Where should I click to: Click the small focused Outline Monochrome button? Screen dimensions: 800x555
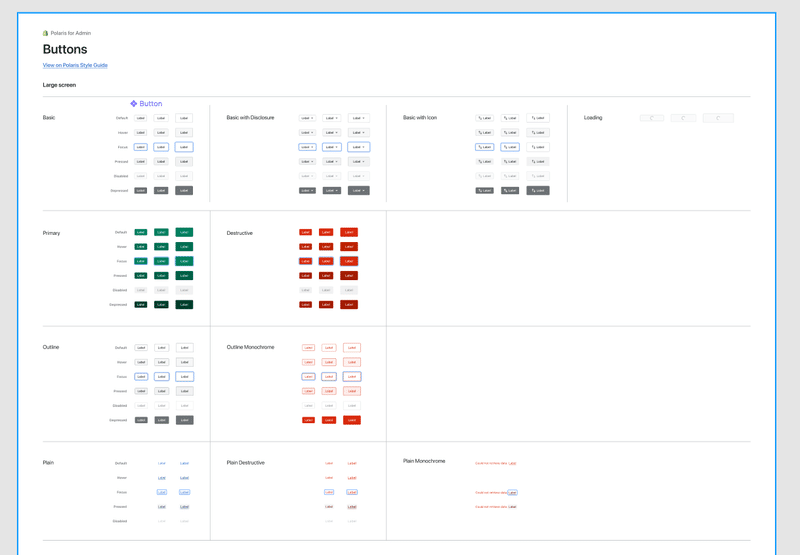click(308, 376)
